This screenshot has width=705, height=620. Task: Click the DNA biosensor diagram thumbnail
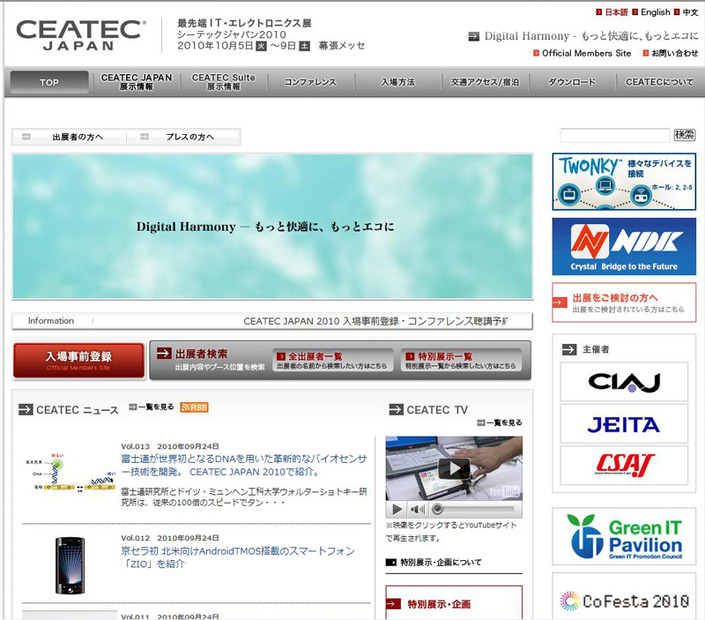point(70,473)
